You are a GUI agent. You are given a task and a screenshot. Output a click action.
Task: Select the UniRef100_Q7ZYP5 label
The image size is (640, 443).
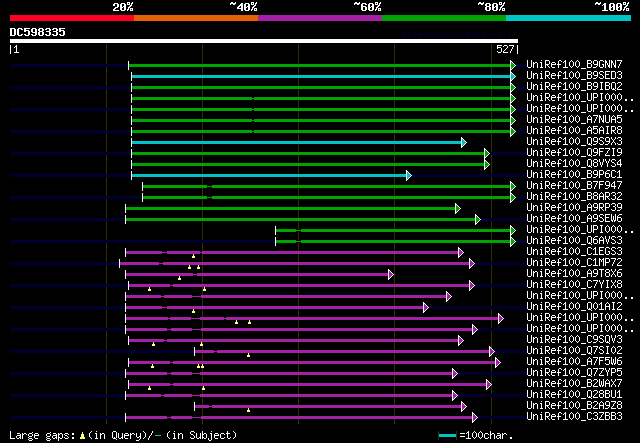pos(574,373)
